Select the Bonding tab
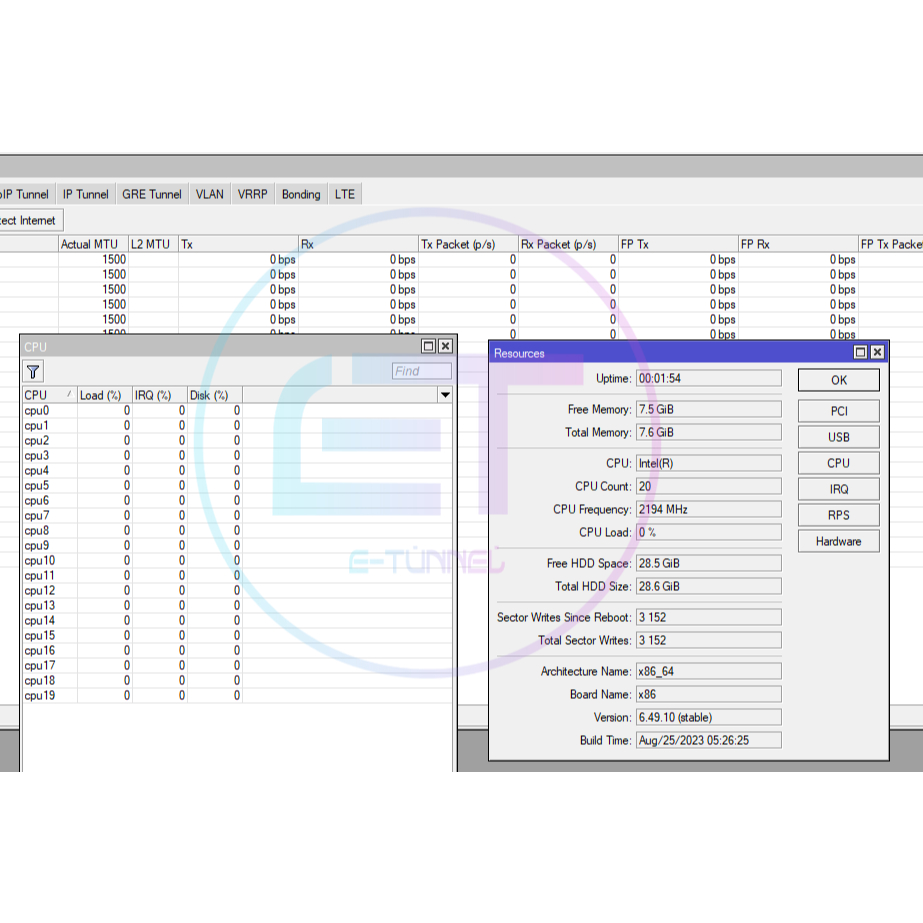923x923 pixels. 301,194
